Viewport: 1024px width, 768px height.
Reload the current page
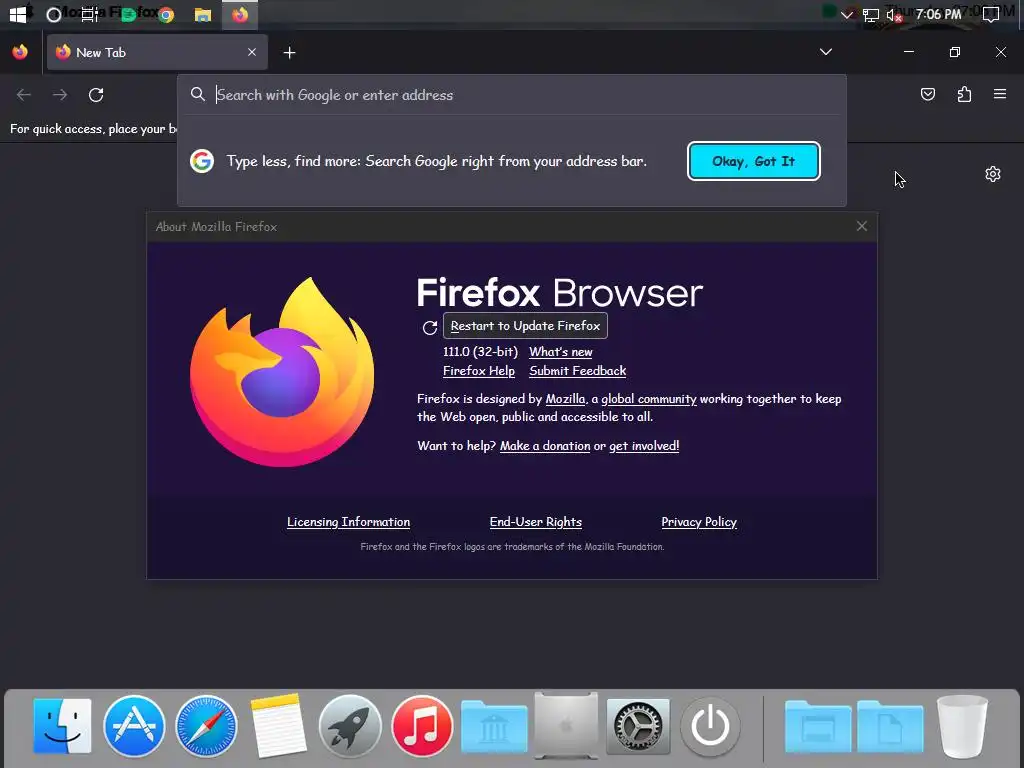tap(96, 95)
